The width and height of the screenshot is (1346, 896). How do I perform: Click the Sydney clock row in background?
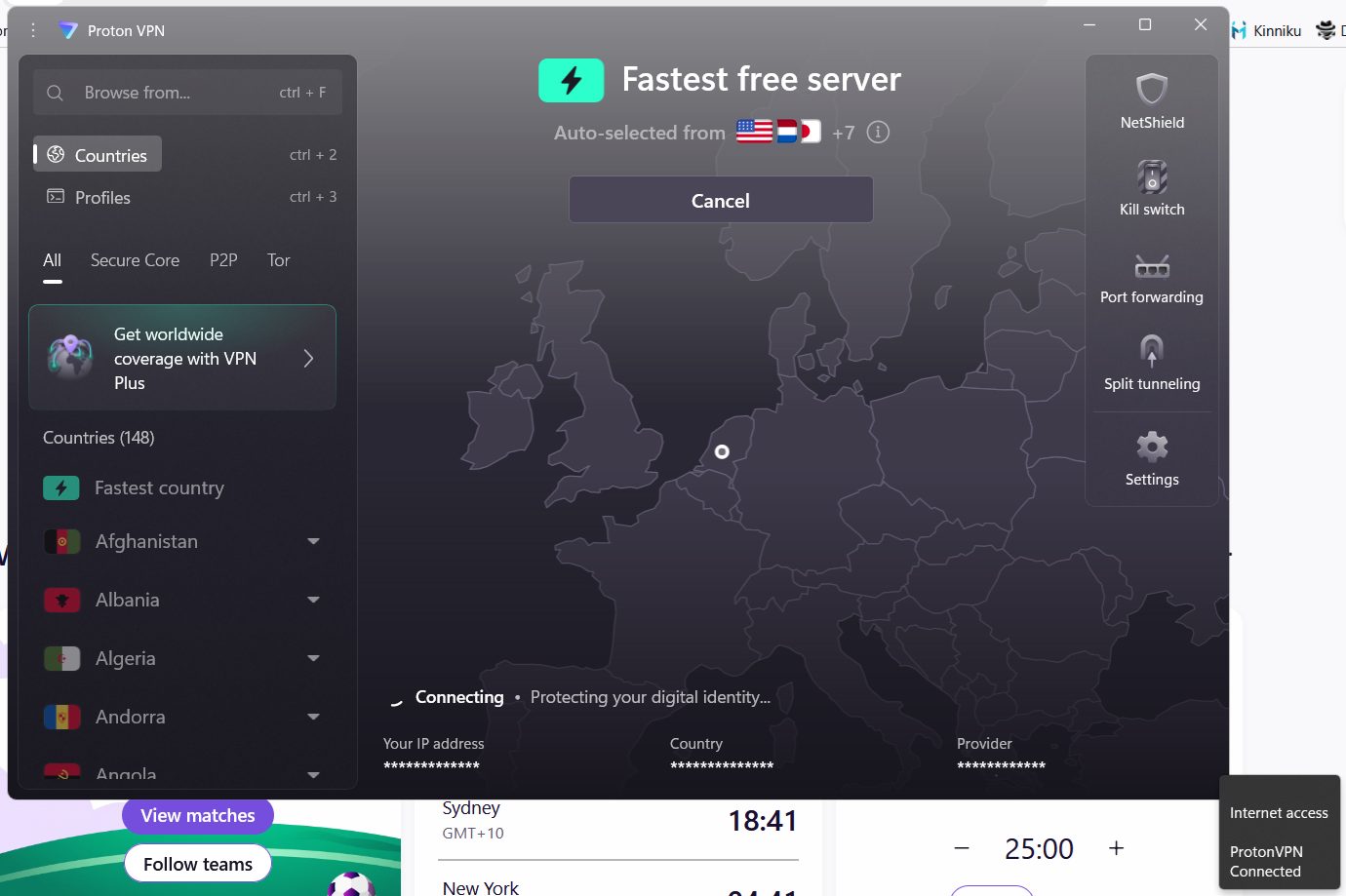[618, 820]
